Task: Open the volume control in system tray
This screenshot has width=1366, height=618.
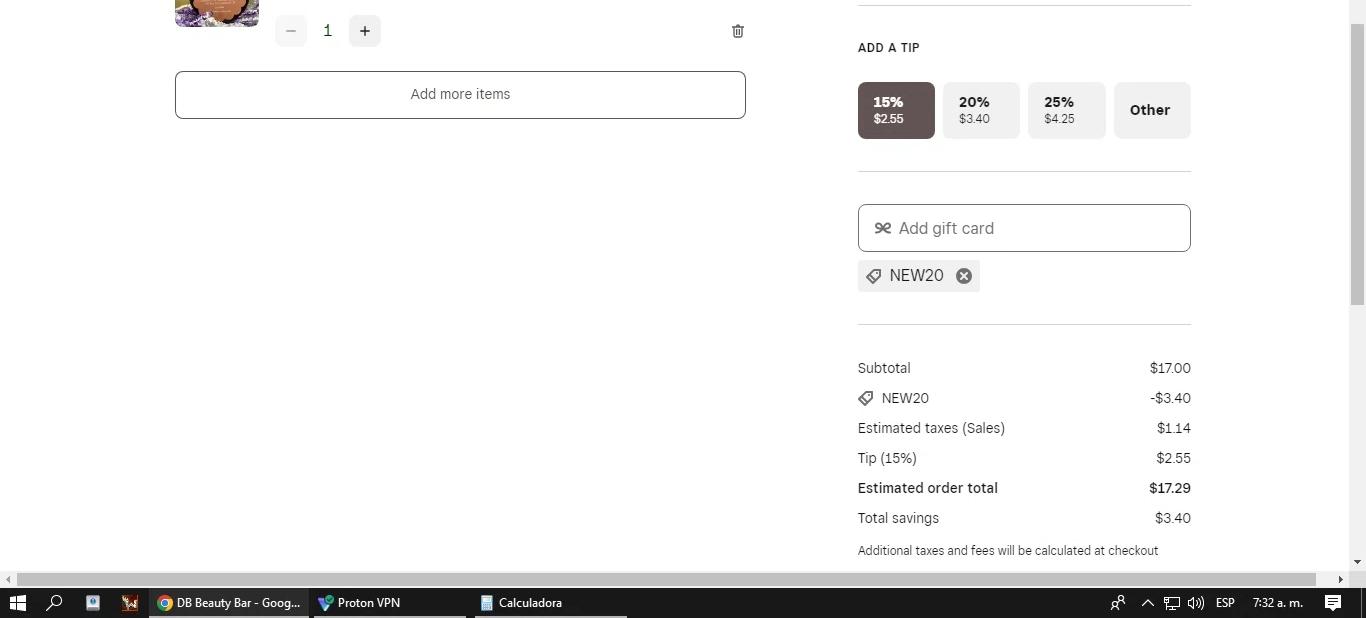Action: (x=1196, y=603)
